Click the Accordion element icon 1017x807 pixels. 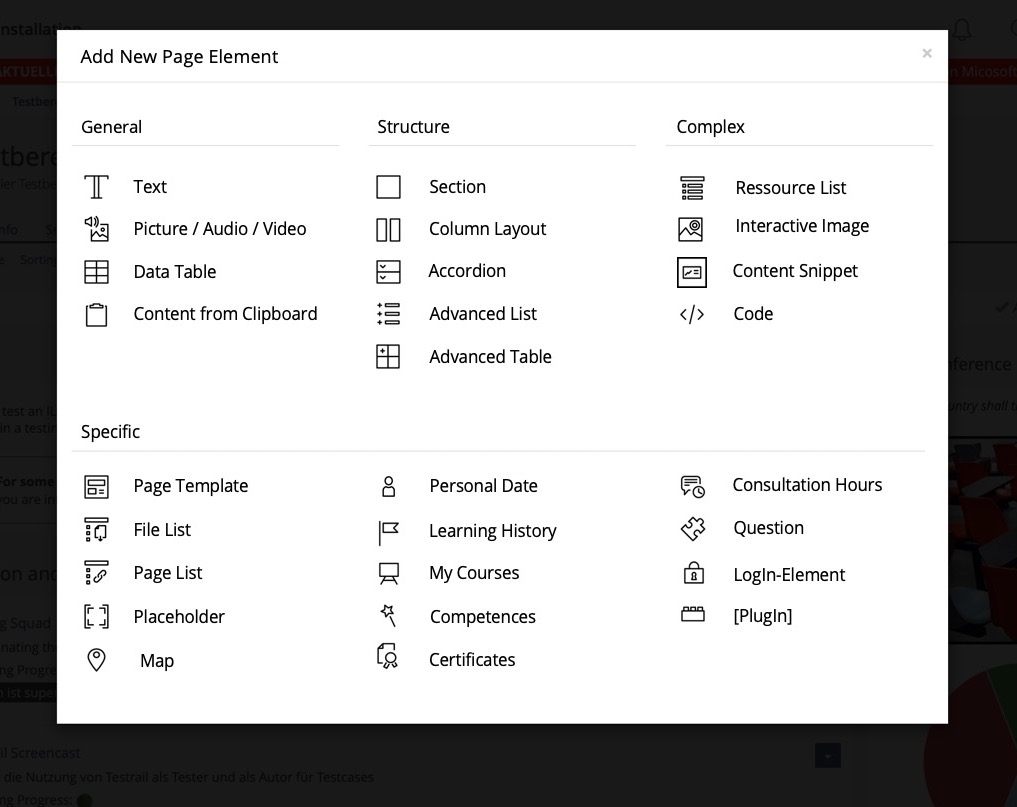[x=388, y=272]
